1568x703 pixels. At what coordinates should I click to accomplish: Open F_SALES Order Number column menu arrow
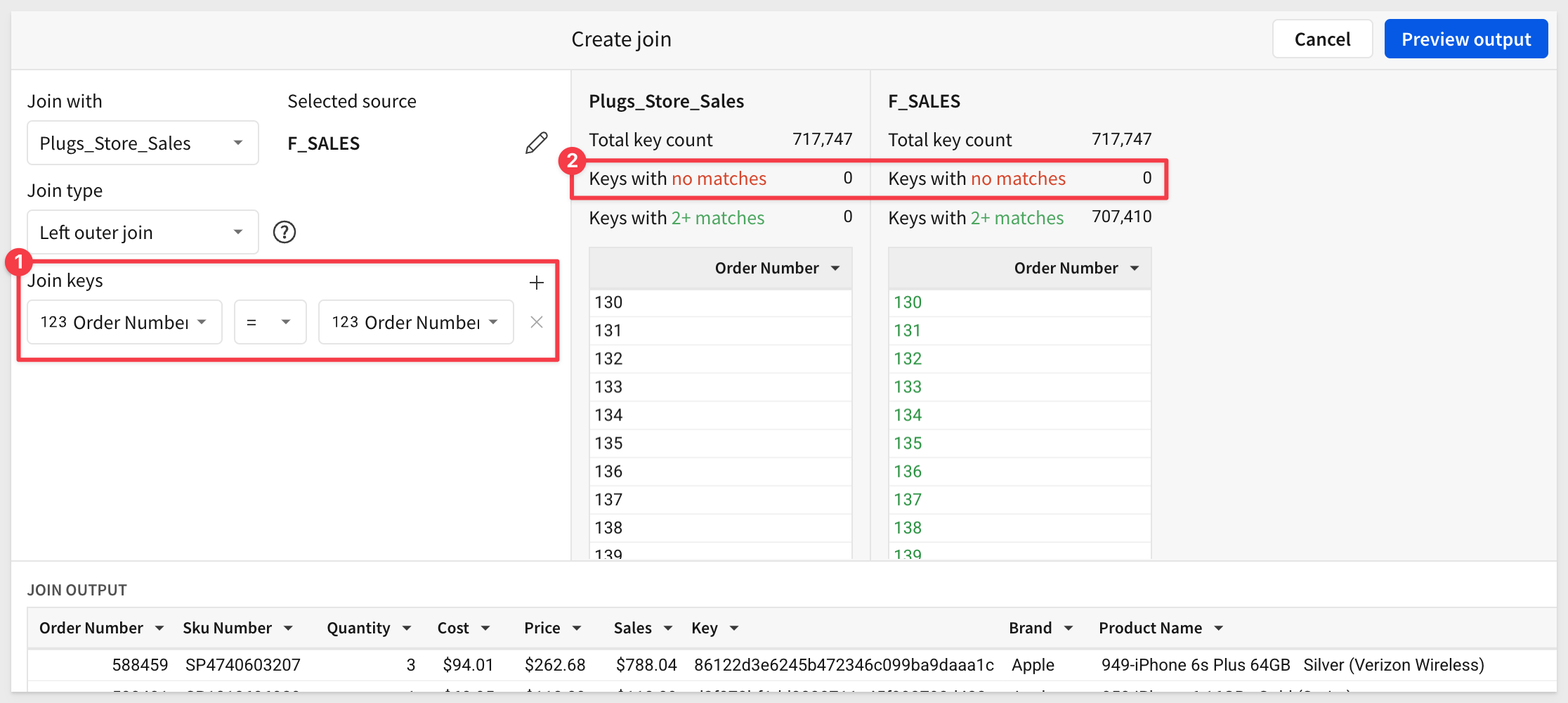[x=1135, y=269]
